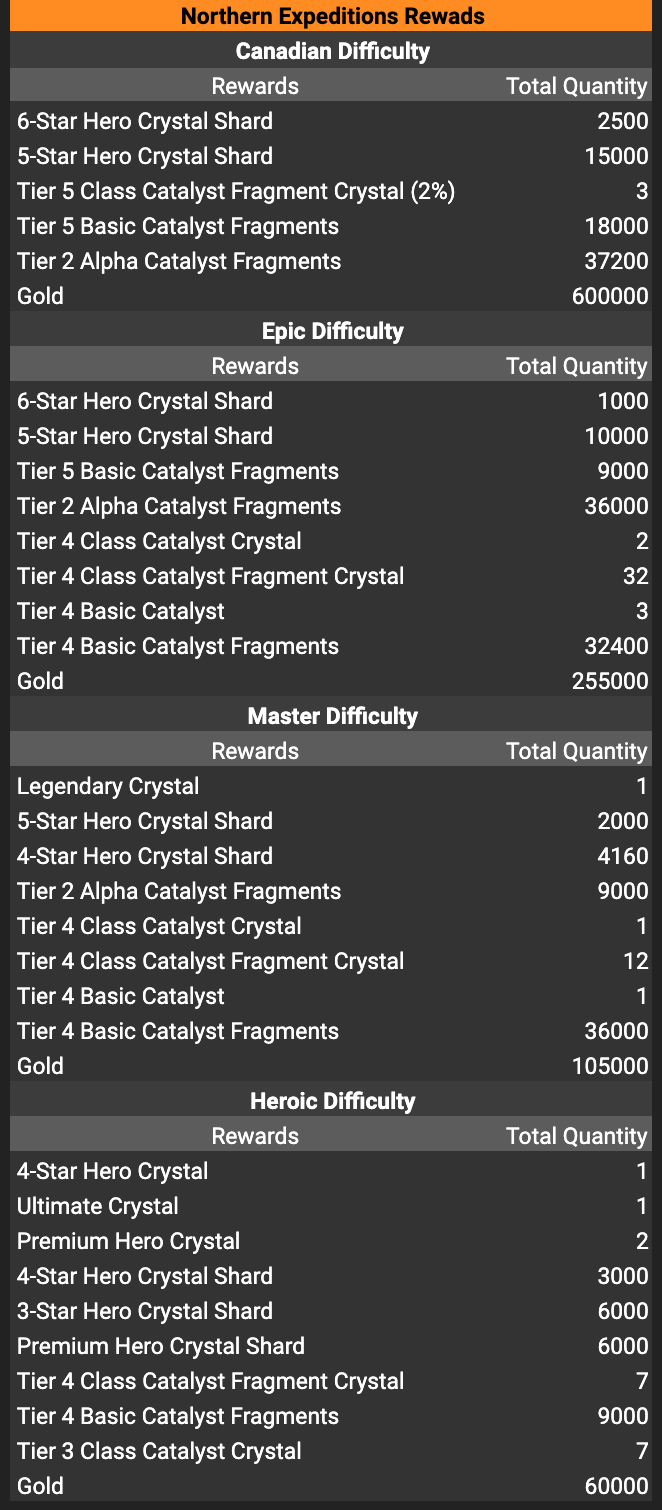The width and height of the screenshot is (662, 1510).
Task: Select the Epic Difficulty section heading
Action: click(332, 331)
